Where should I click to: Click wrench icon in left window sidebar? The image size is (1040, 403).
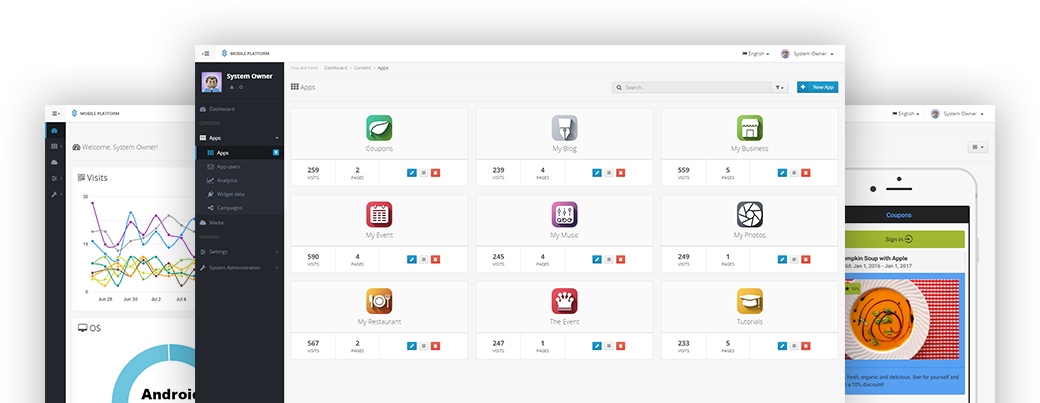[54, 194]
